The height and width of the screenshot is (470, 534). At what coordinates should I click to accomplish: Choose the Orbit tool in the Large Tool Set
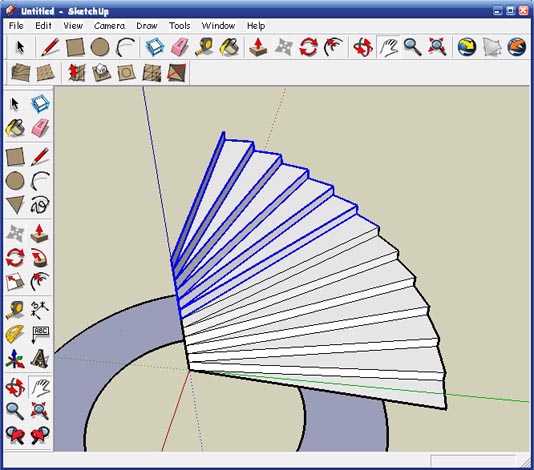15,387
